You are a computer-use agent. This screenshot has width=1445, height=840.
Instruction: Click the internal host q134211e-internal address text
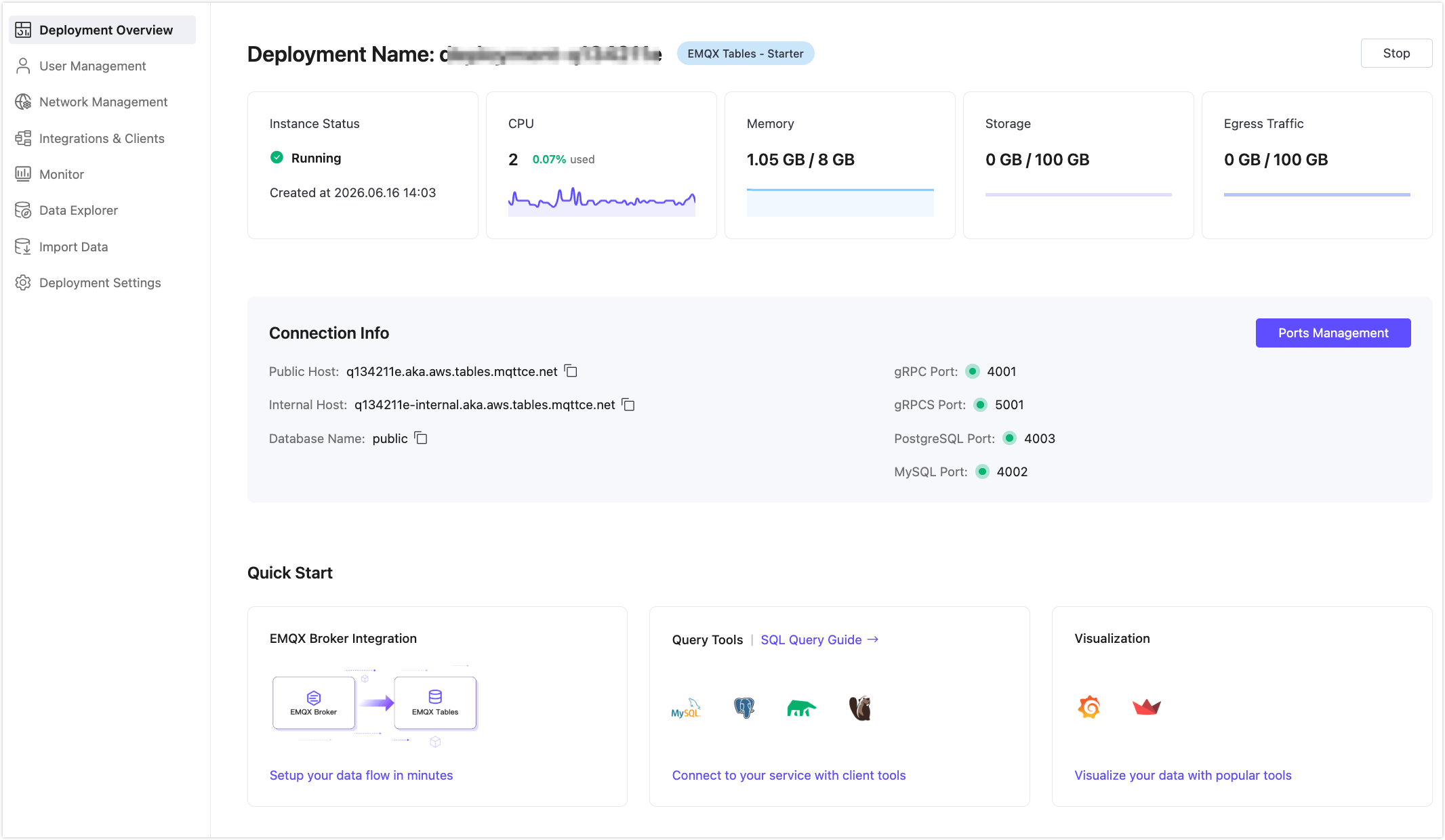pos(485,404)
